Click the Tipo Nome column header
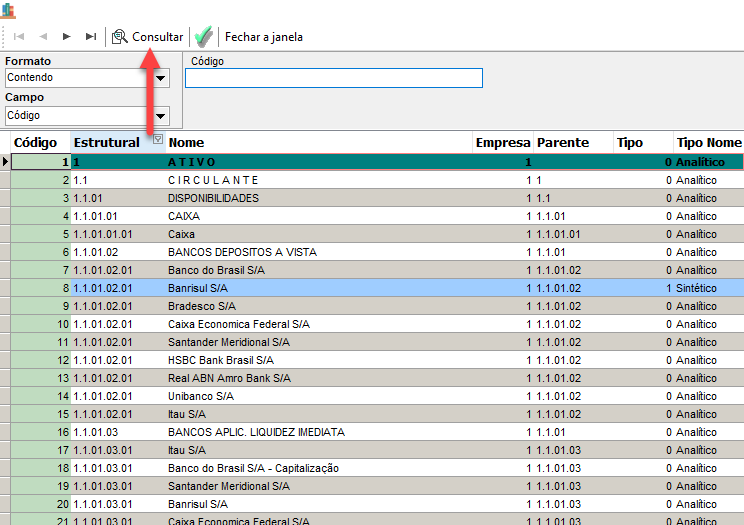 pos(708,143)
